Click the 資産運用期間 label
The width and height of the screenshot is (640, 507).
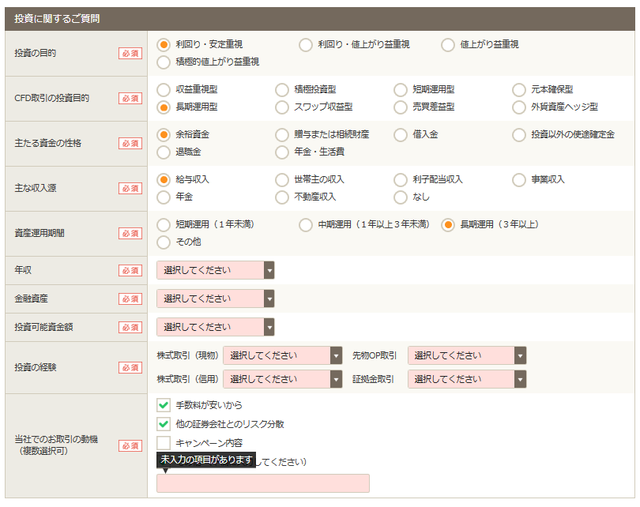pyautogui.click(x=39, y=233)
